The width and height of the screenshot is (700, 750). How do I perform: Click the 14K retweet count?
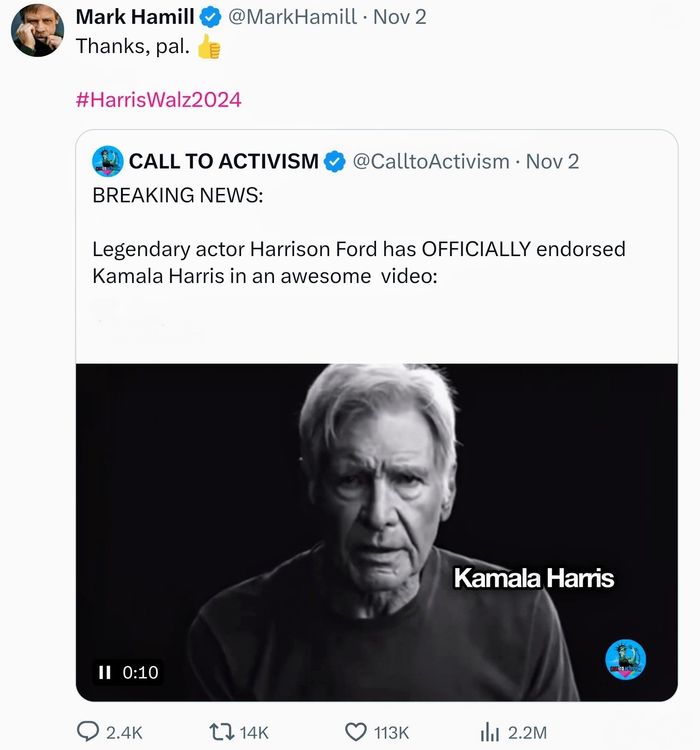click(254, 732)
